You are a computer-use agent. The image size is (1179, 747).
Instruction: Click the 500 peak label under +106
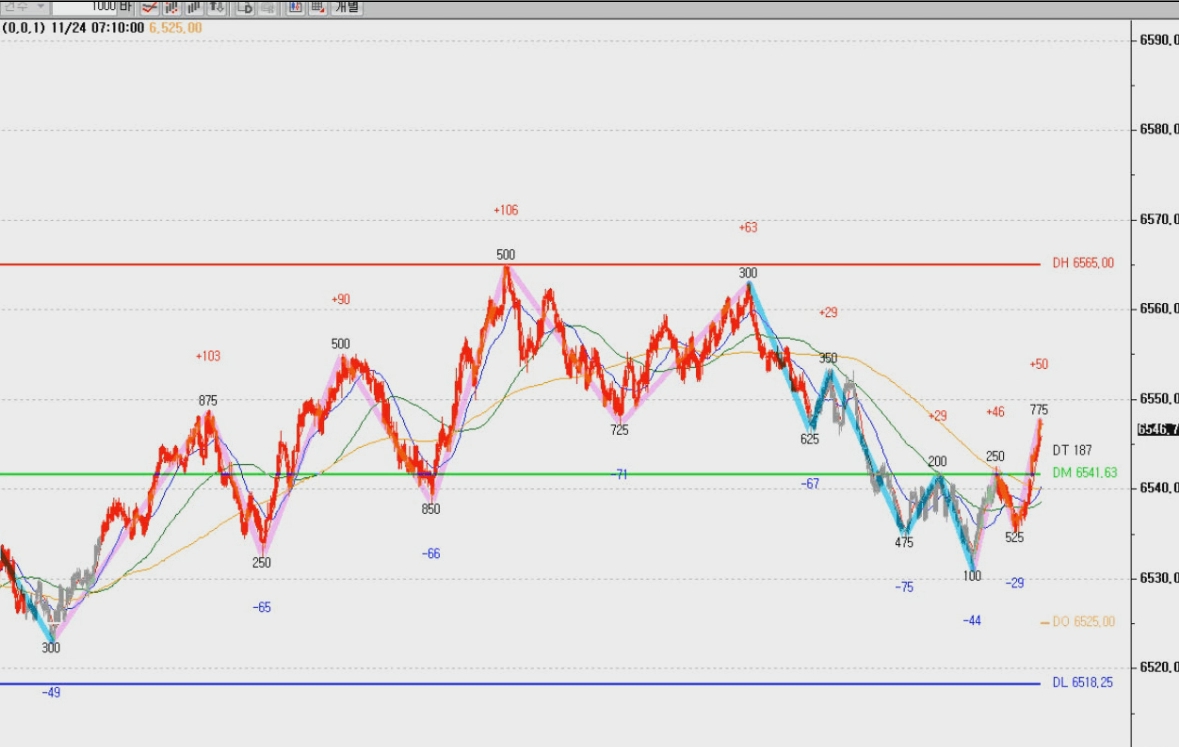506,255
